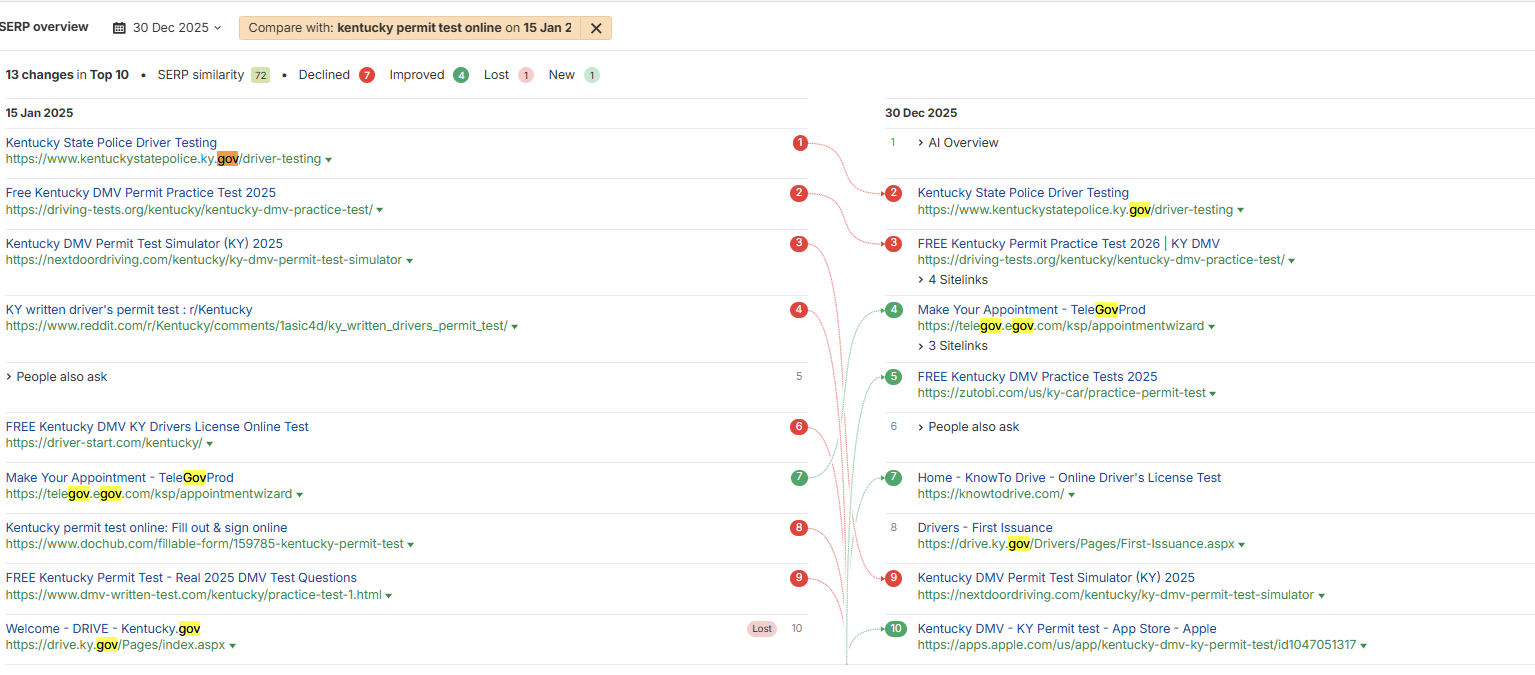Open dropdown beside First-Issuance.aspx URL

(1242, 545)
